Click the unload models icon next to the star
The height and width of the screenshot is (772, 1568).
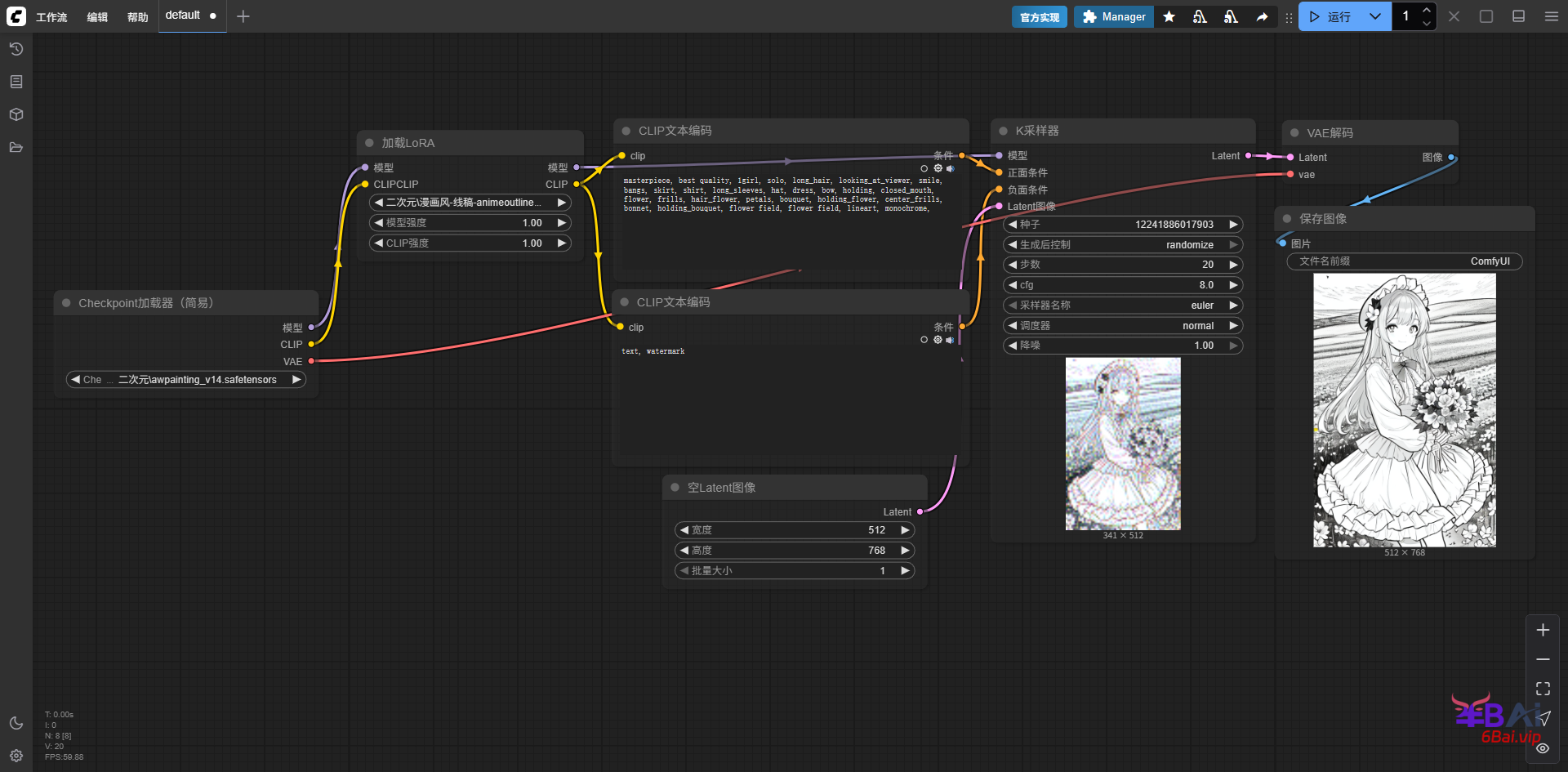pos(1200,16)
